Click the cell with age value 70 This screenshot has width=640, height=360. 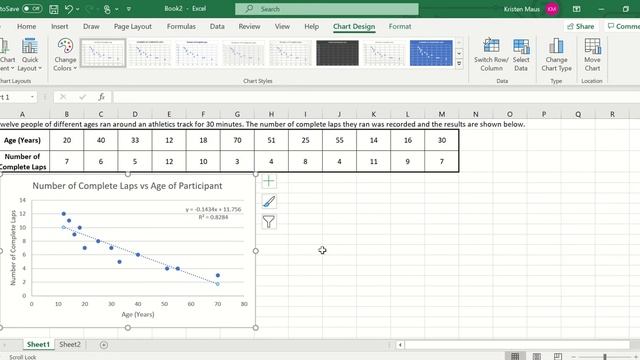tap(237, 140)
